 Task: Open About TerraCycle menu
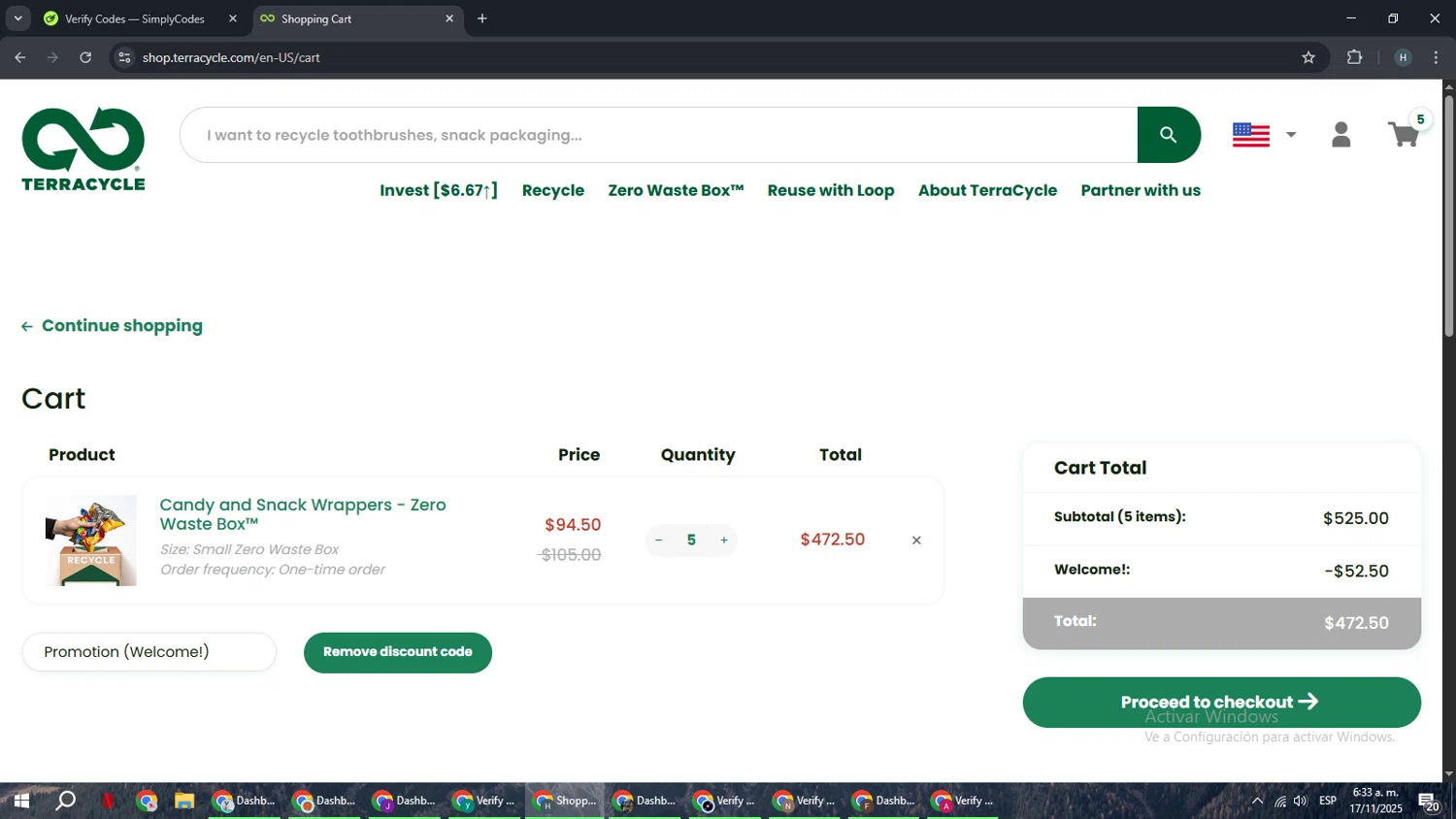[987, 190]
